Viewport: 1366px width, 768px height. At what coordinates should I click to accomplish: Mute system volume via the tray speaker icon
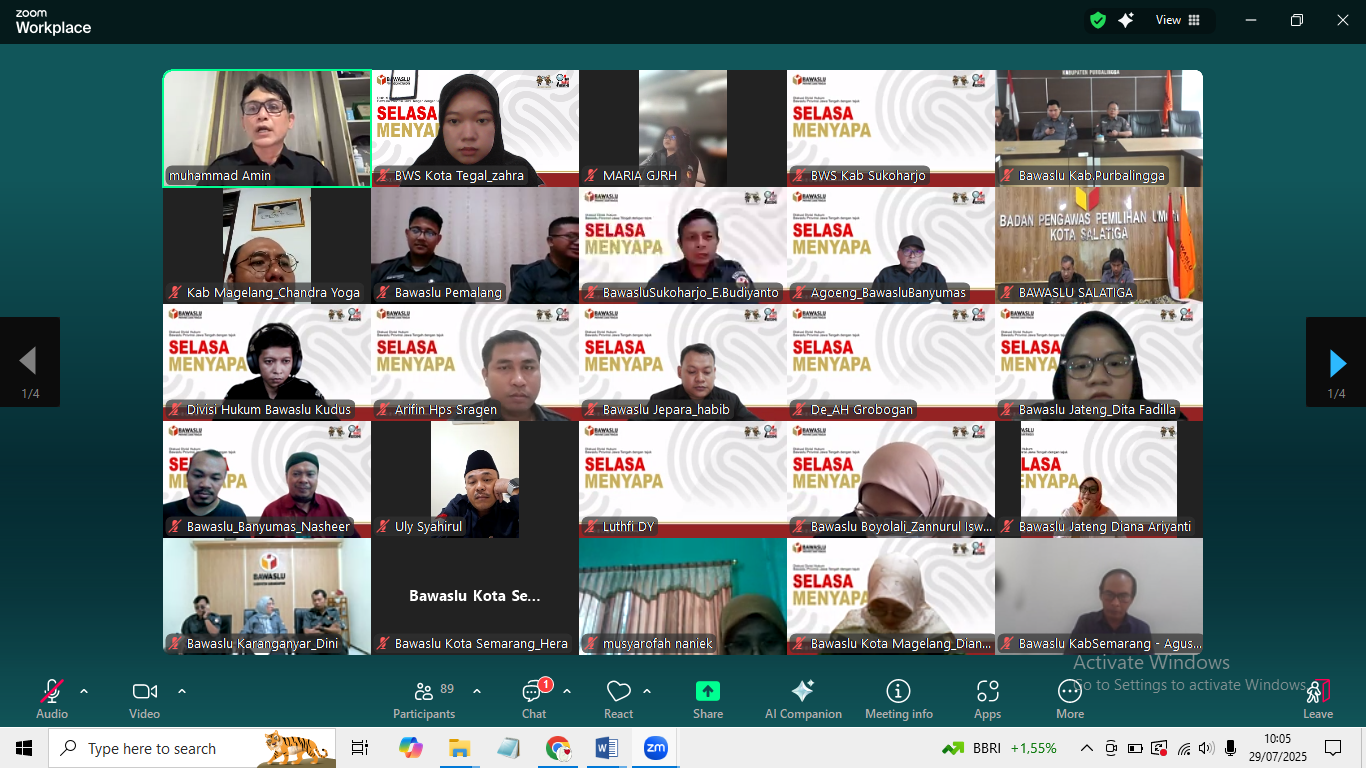(x=1204, y=747)
